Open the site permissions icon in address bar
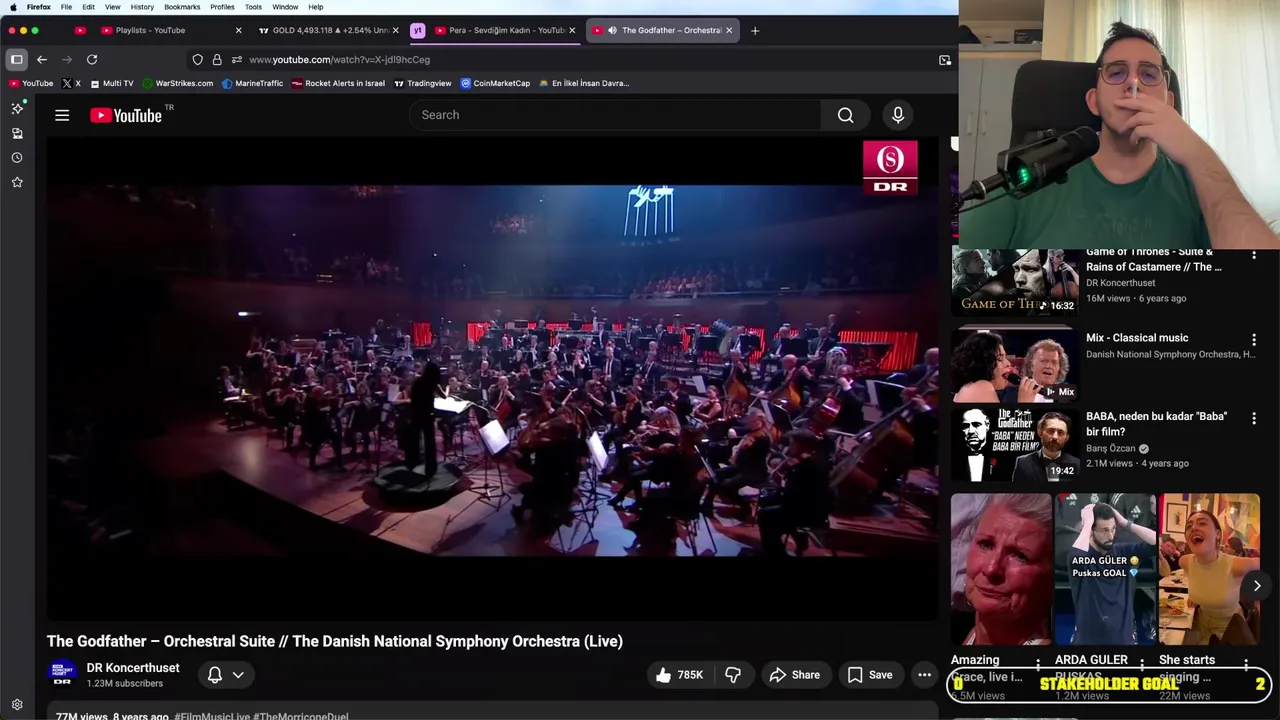Viewport: 1280px width, 720px height. [237, 60]
